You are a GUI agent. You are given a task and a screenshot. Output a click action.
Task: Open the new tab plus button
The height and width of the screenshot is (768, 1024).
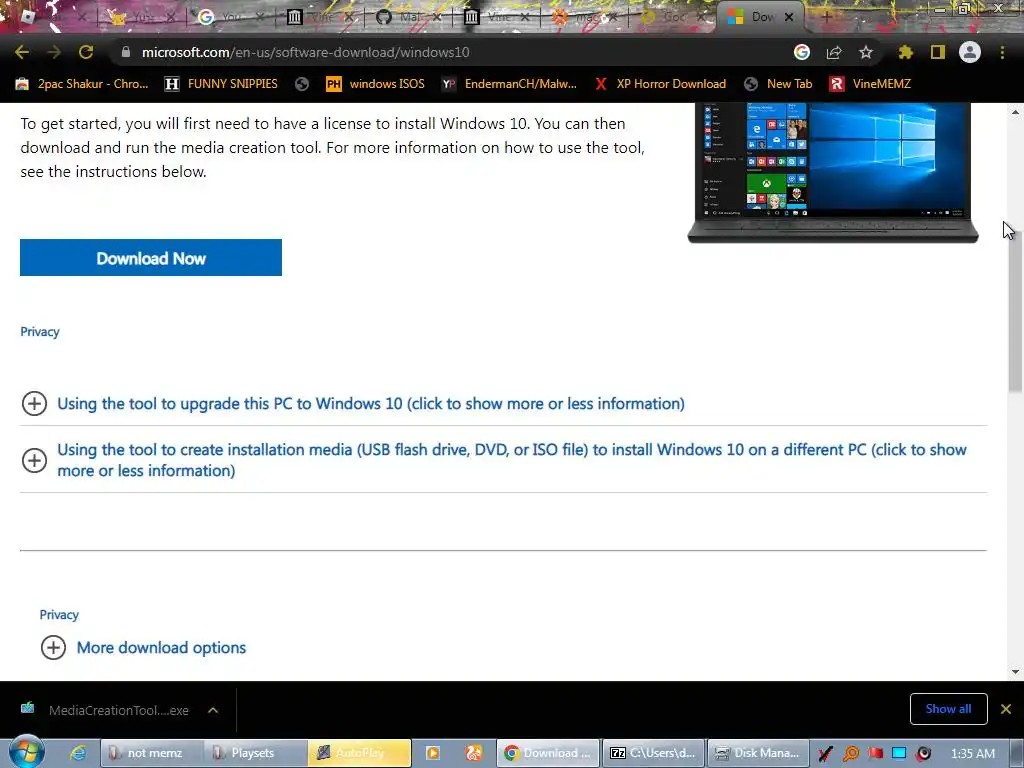click(826, 18)
